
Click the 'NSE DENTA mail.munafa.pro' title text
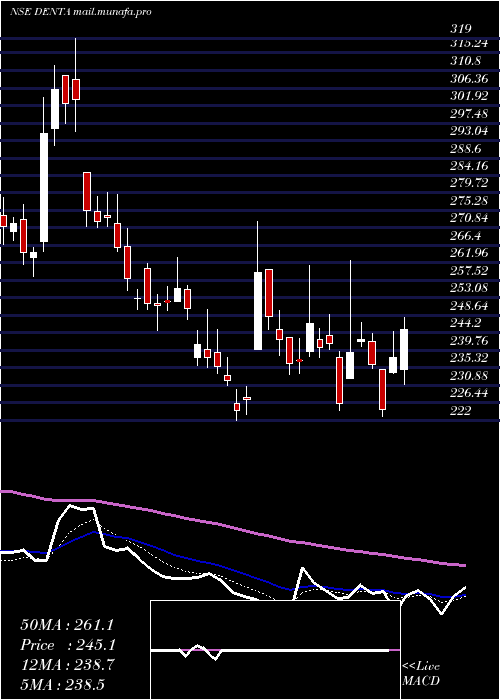[81, 12]
